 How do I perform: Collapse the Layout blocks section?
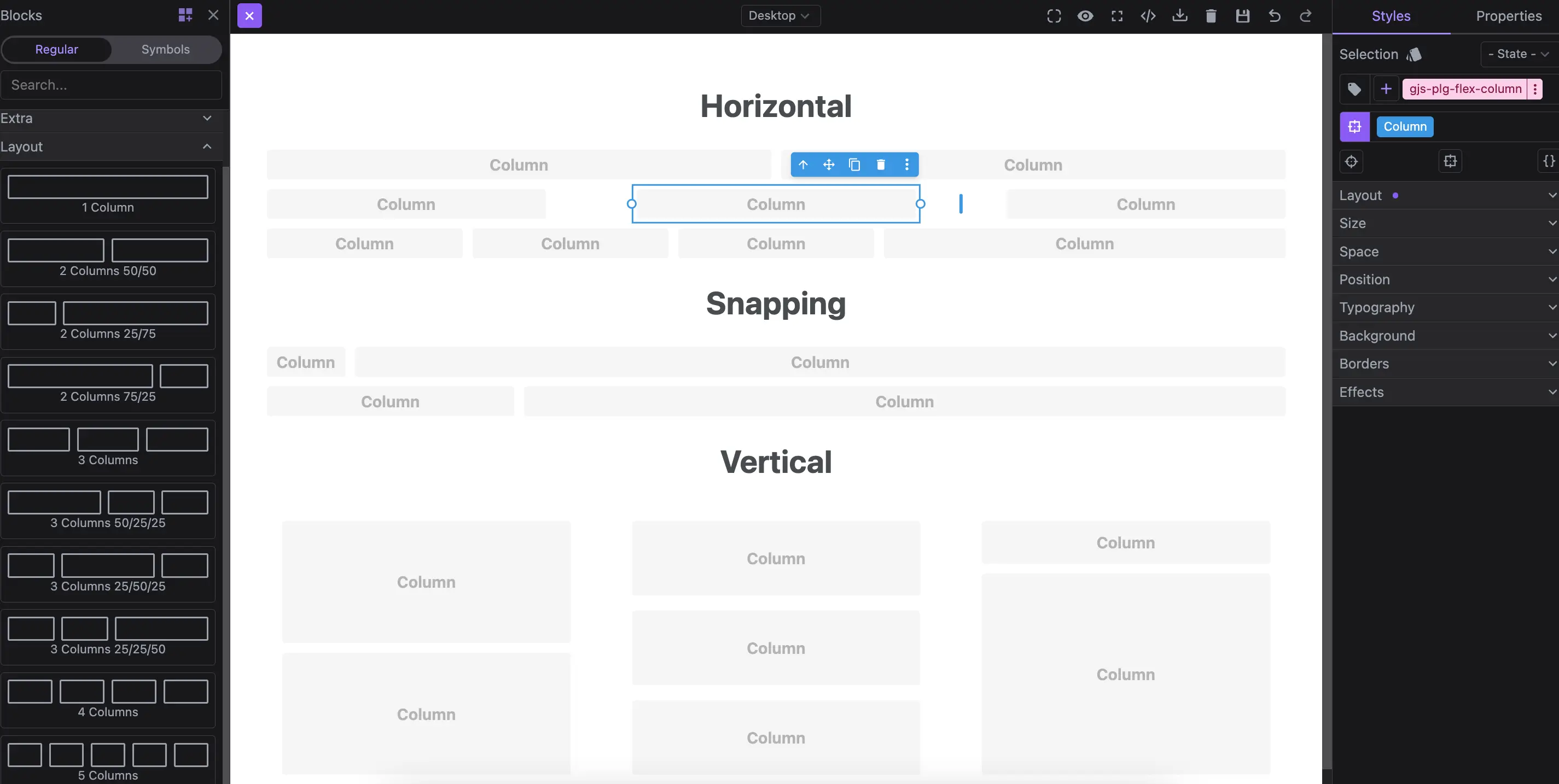click(206, 147)
